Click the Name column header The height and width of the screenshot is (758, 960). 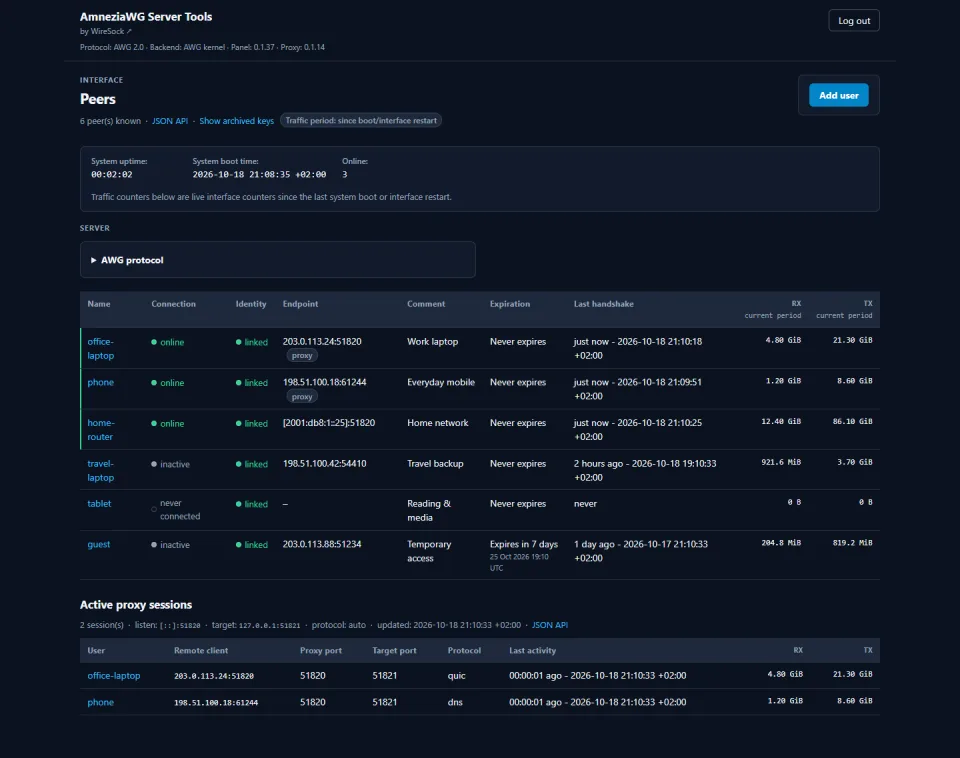coord(99,304)
